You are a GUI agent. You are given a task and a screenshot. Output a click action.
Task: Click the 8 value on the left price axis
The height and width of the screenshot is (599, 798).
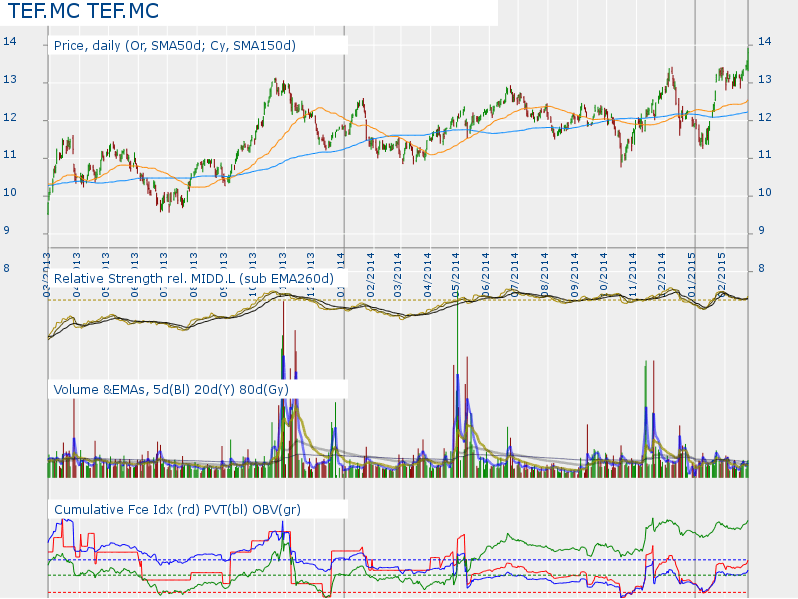[7, 268]
